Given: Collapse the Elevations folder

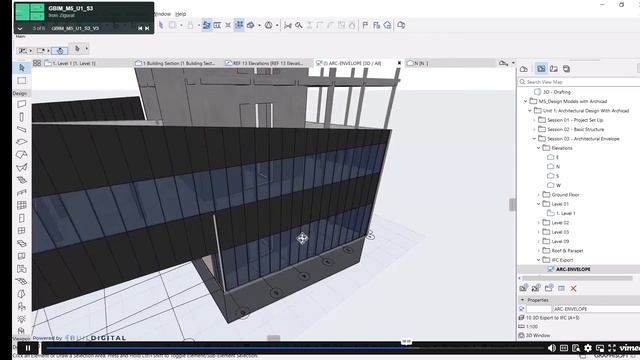Looking at the screenshot, I should pyautogui.click(x=538, y=148).
